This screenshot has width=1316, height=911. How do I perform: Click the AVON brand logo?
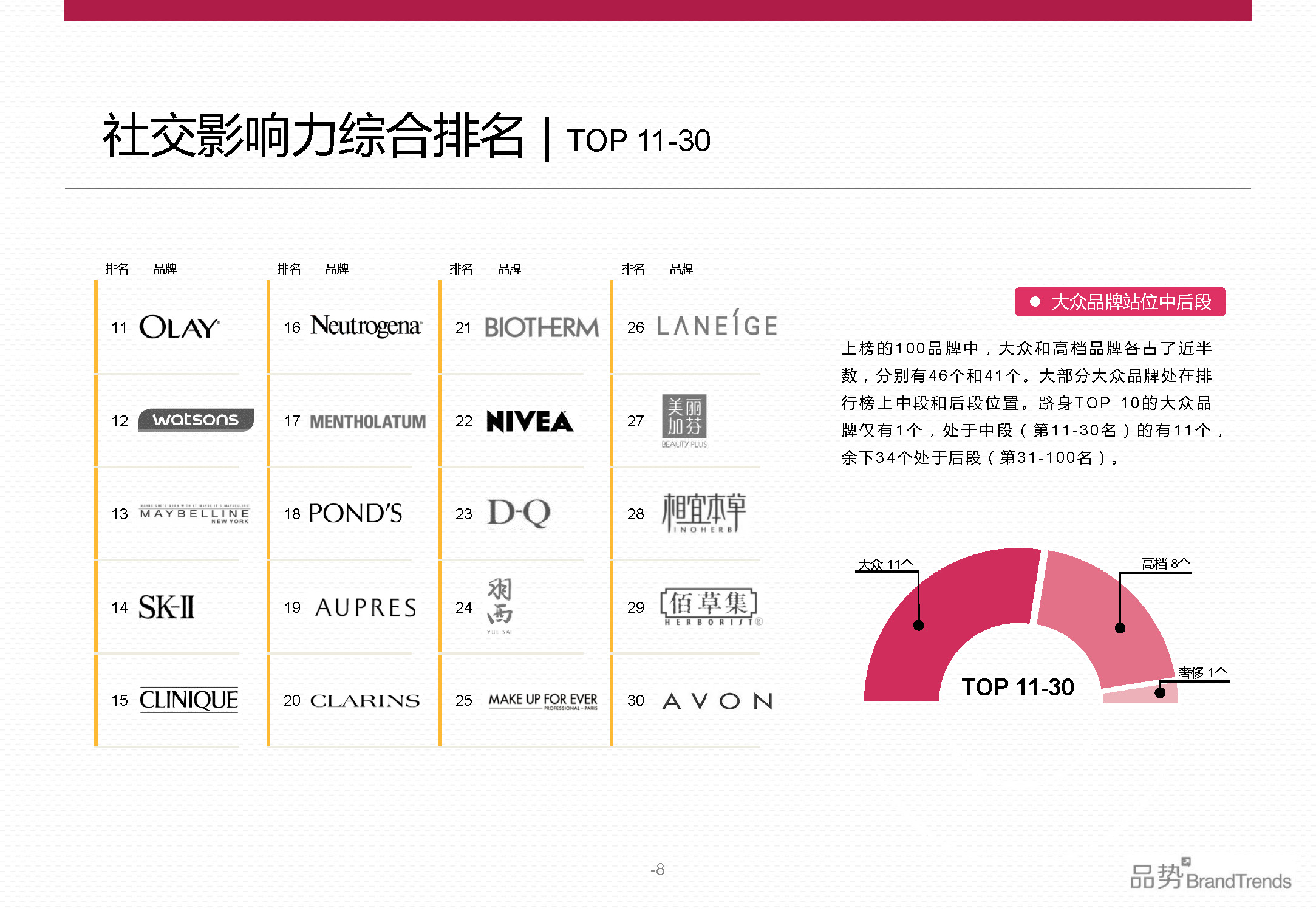(x=717, y=700)
